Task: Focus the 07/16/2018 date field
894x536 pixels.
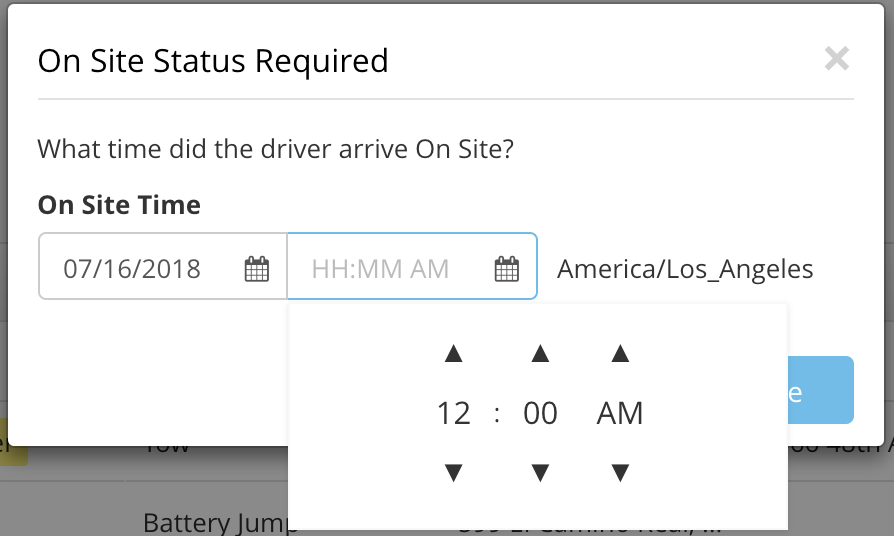Action: (x=163, y=266)
